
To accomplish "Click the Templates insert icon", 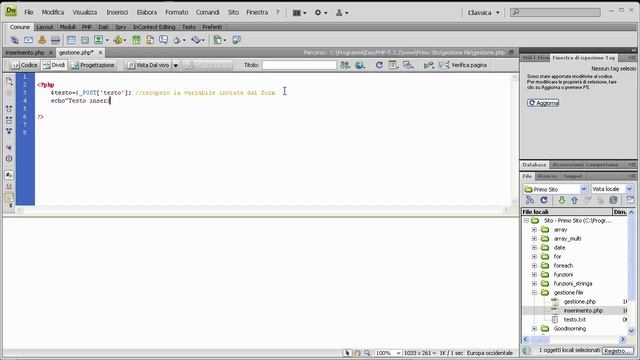I will point(219,40).
